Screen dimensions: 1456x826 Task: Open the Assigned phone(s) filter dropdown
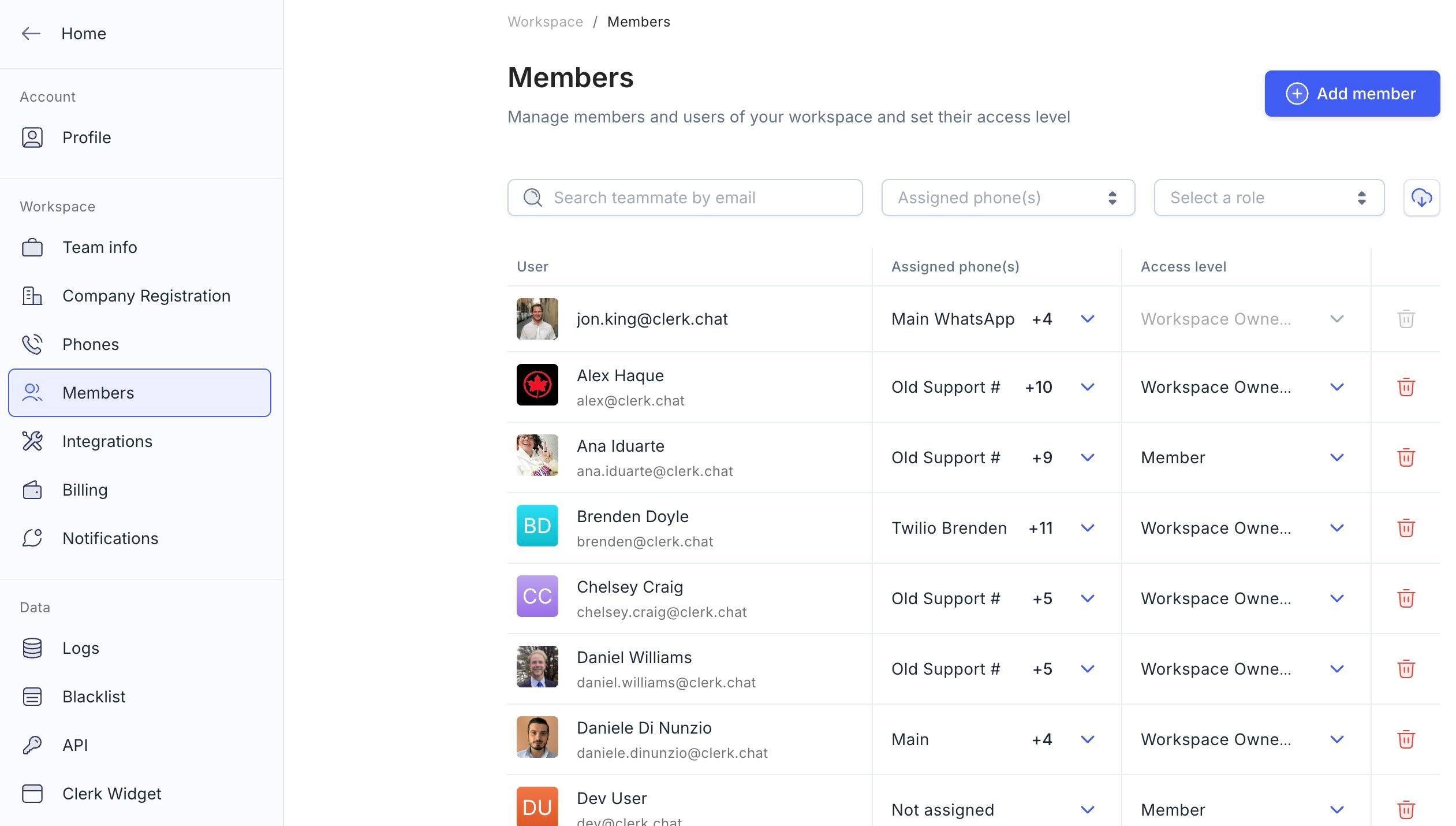[1007, 198]
